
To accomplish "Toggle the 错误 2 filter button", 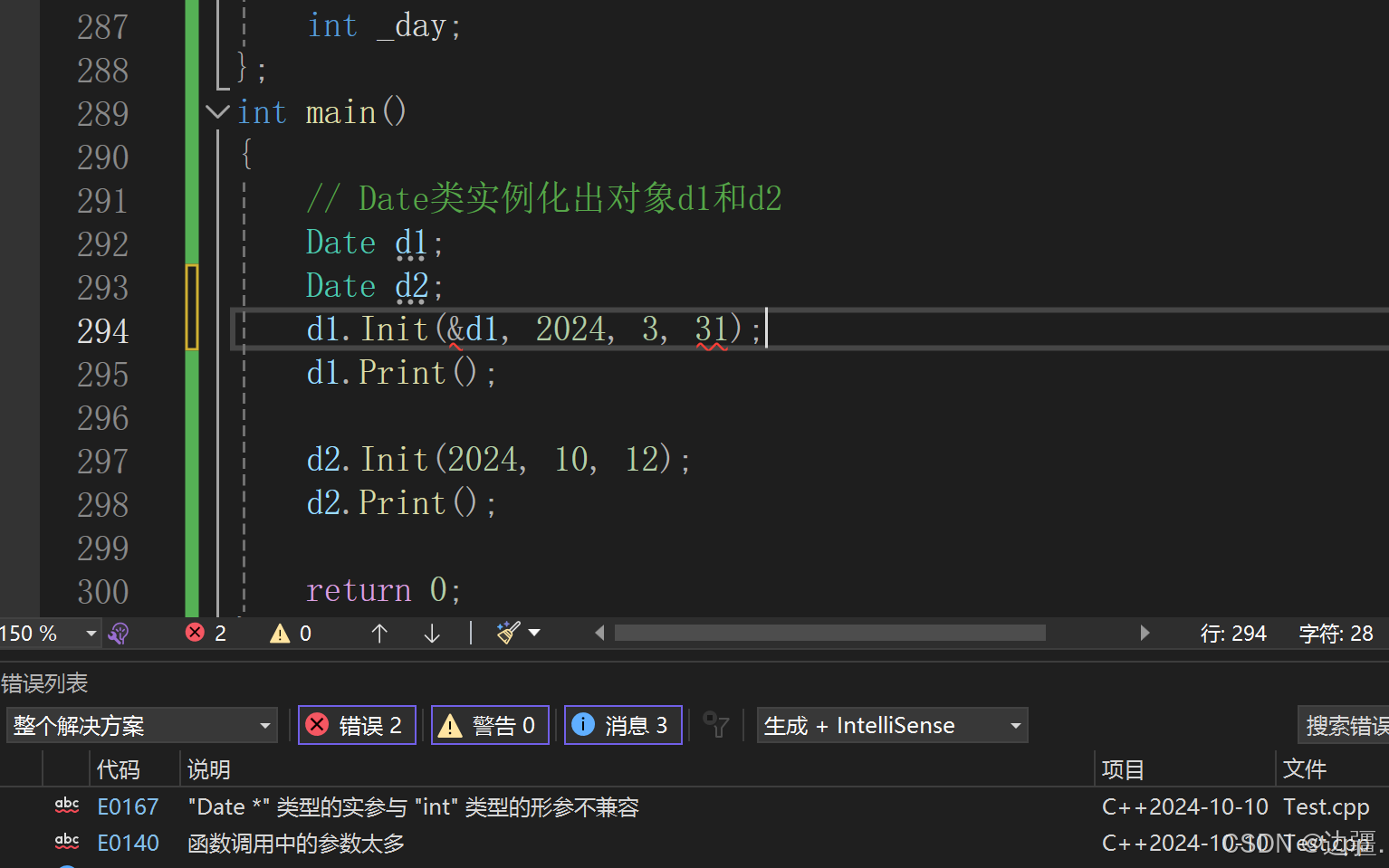I will (357, 725).
